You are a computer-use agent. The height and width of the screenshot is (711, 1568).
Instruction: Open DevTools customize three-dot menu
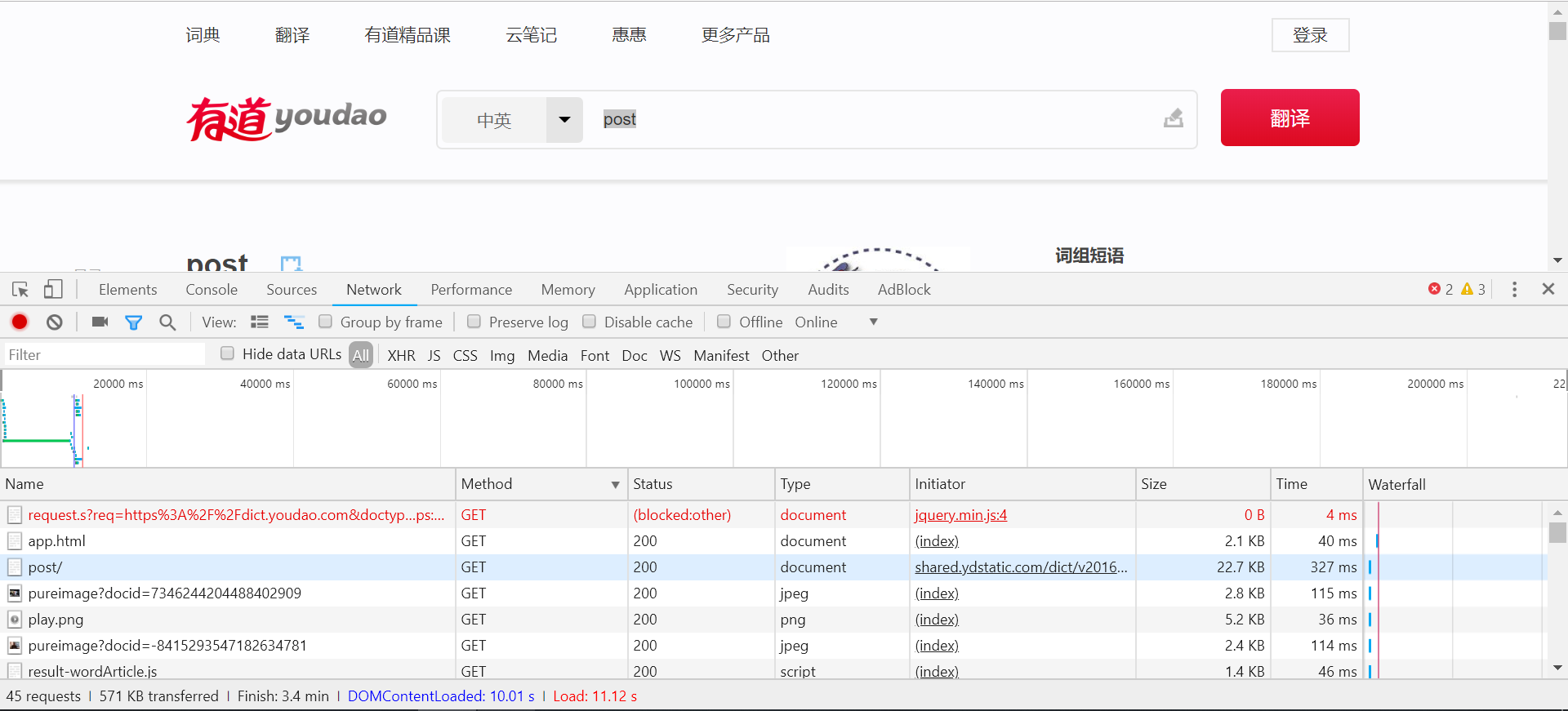click(1514, 290)
